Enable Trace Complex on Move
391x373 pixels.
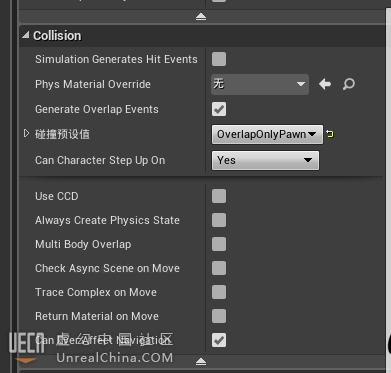tap(219, 292)
